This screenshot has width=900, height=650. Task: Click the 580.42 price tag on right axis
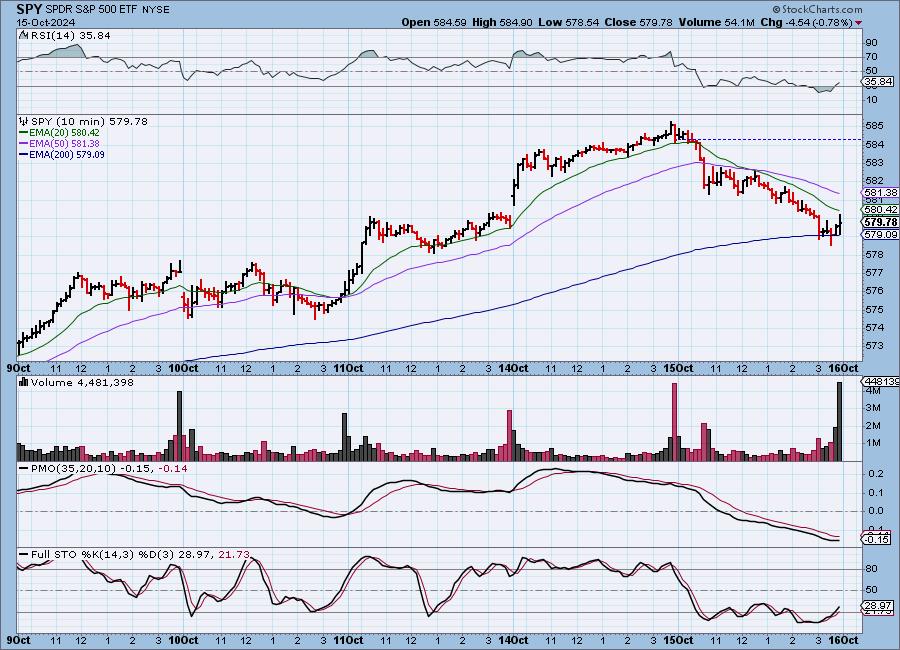tap(880, 210)
